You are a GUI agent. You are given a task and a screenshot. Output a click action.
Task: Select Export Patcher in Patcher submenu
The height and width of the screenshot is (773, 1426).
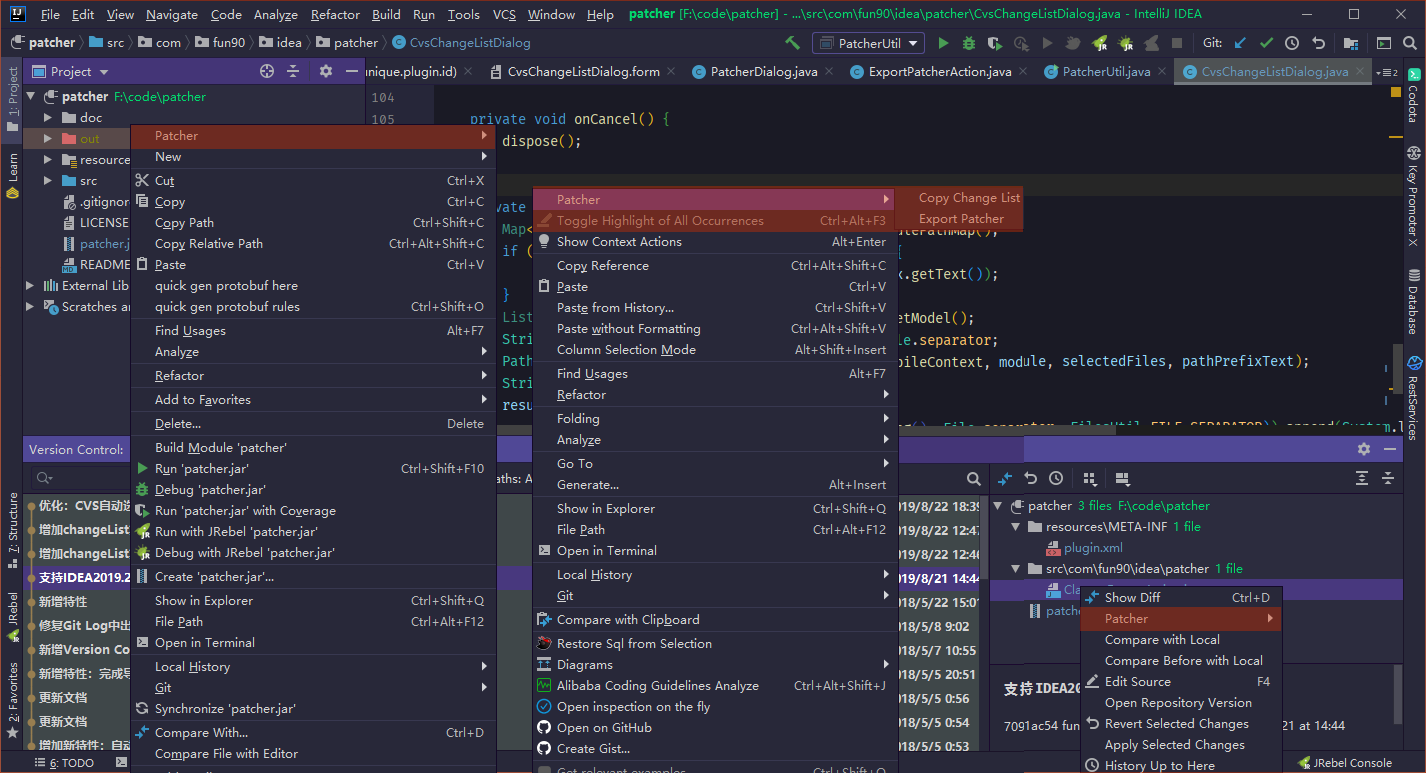tap(961, 219)
